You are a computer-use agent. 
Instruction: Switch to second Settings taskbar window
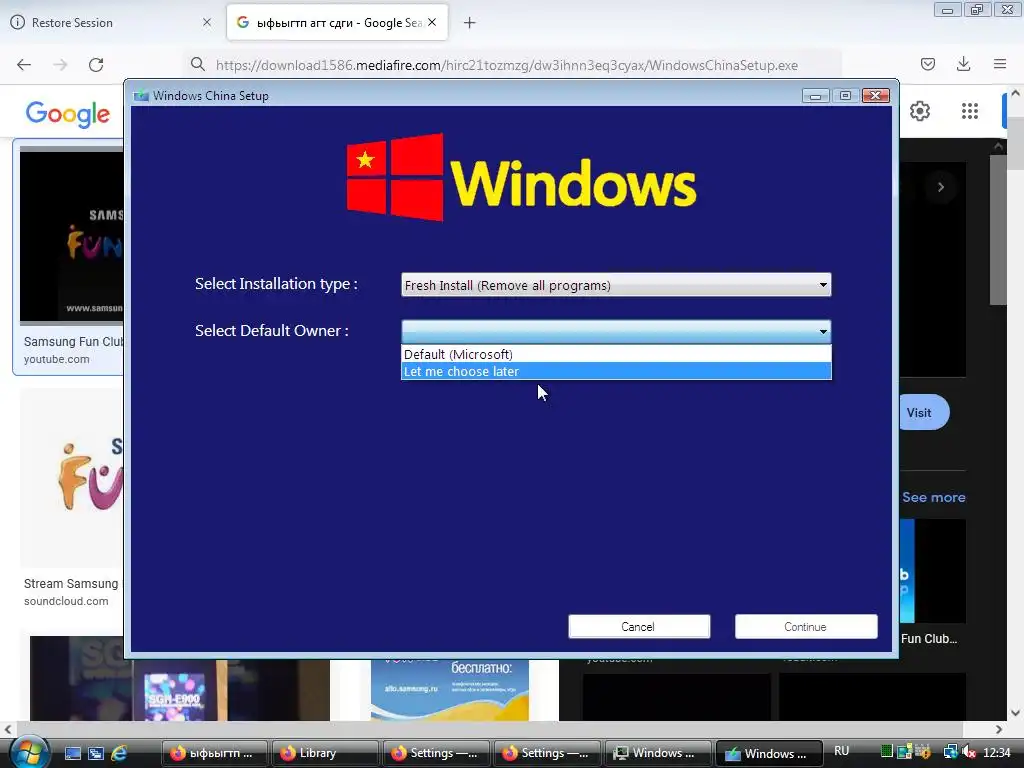coord(547,753)
